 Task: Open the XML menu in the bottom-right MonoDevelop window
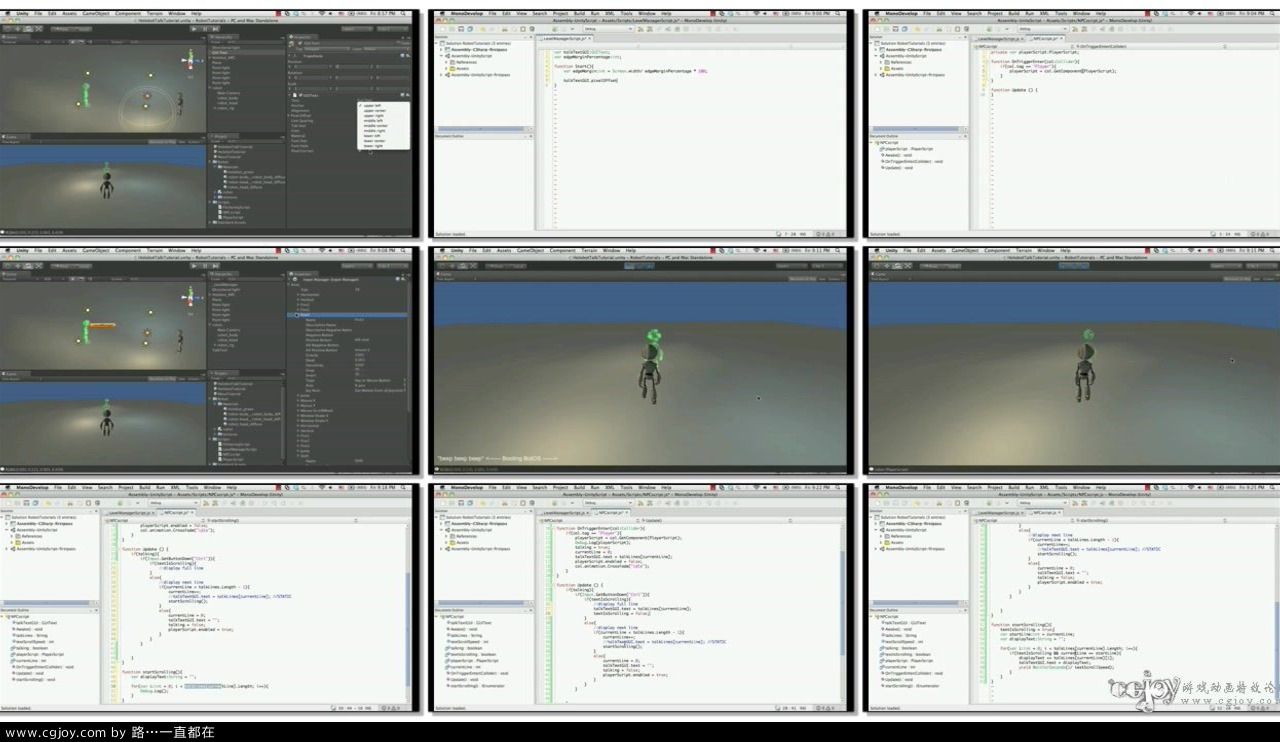click(1045, 487)
